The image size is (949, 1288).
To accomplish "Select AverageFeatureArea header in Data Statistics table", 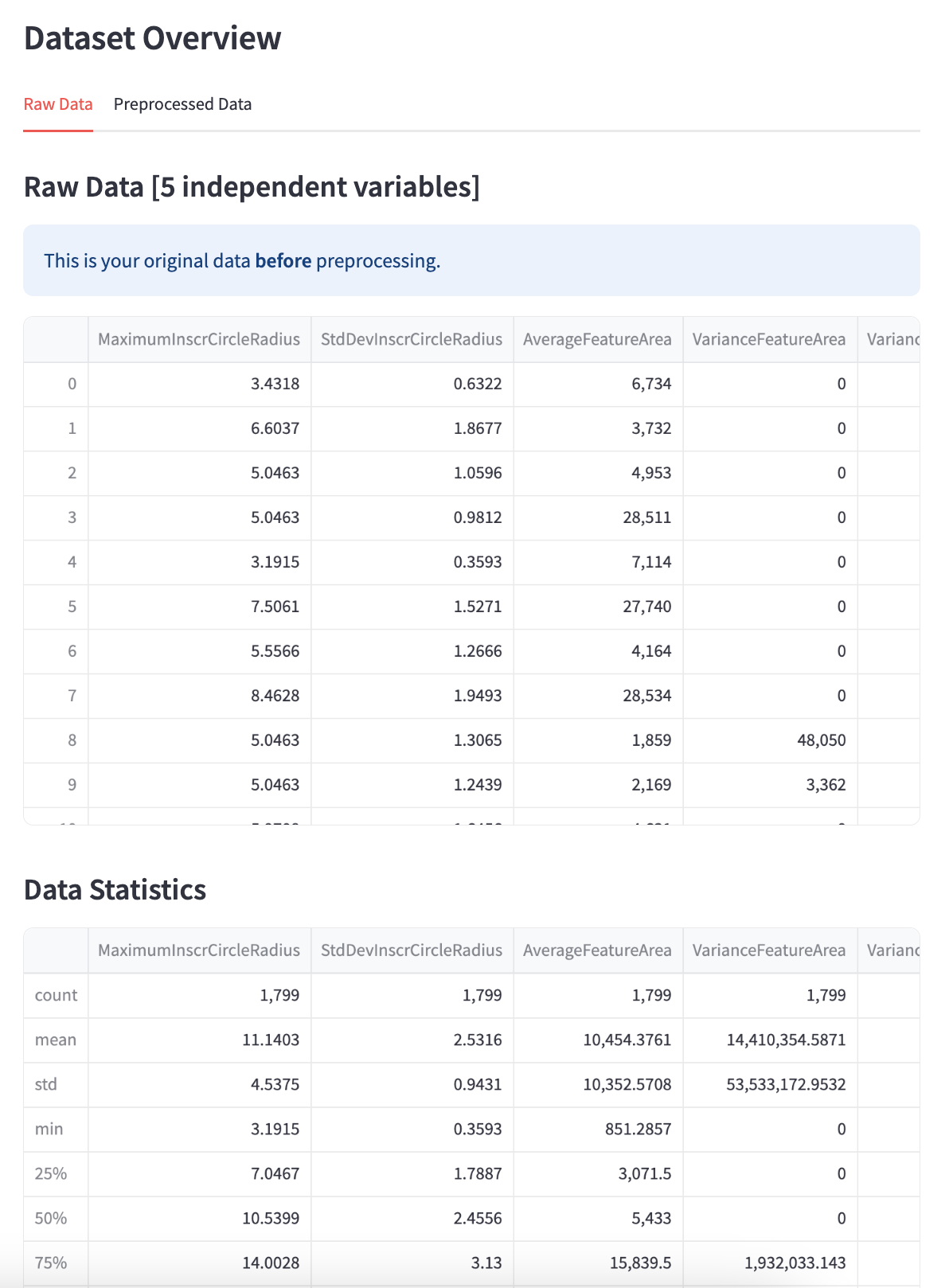I will pos(598,950).
